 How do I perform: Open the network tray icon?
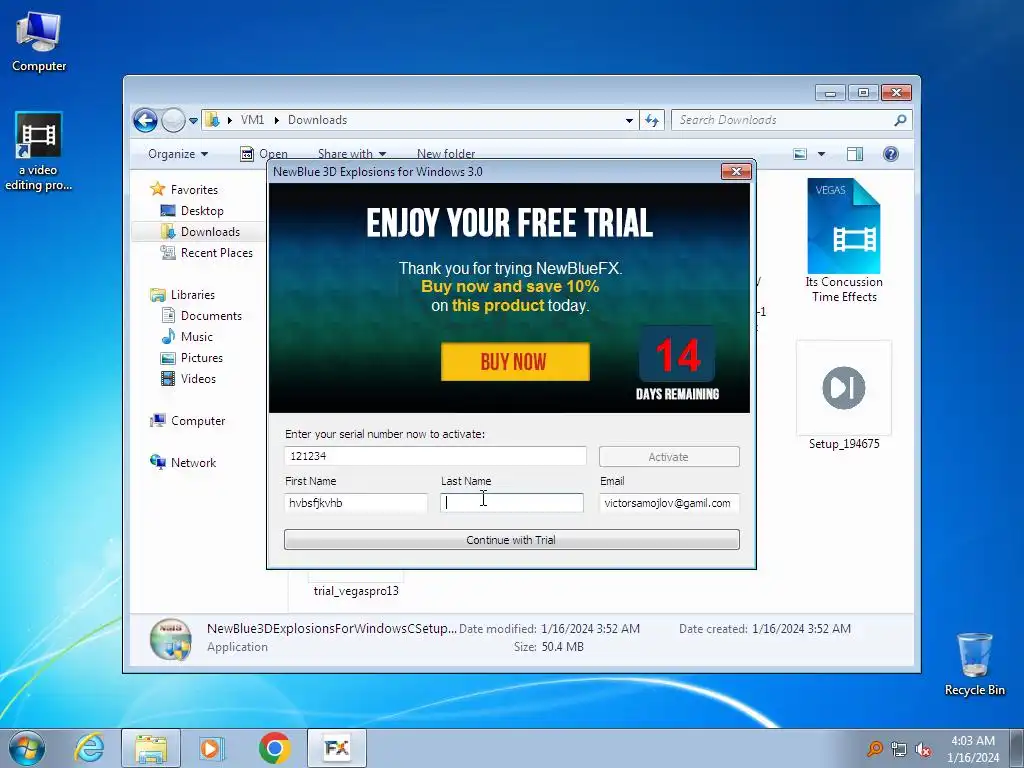(x=899, y=749)
